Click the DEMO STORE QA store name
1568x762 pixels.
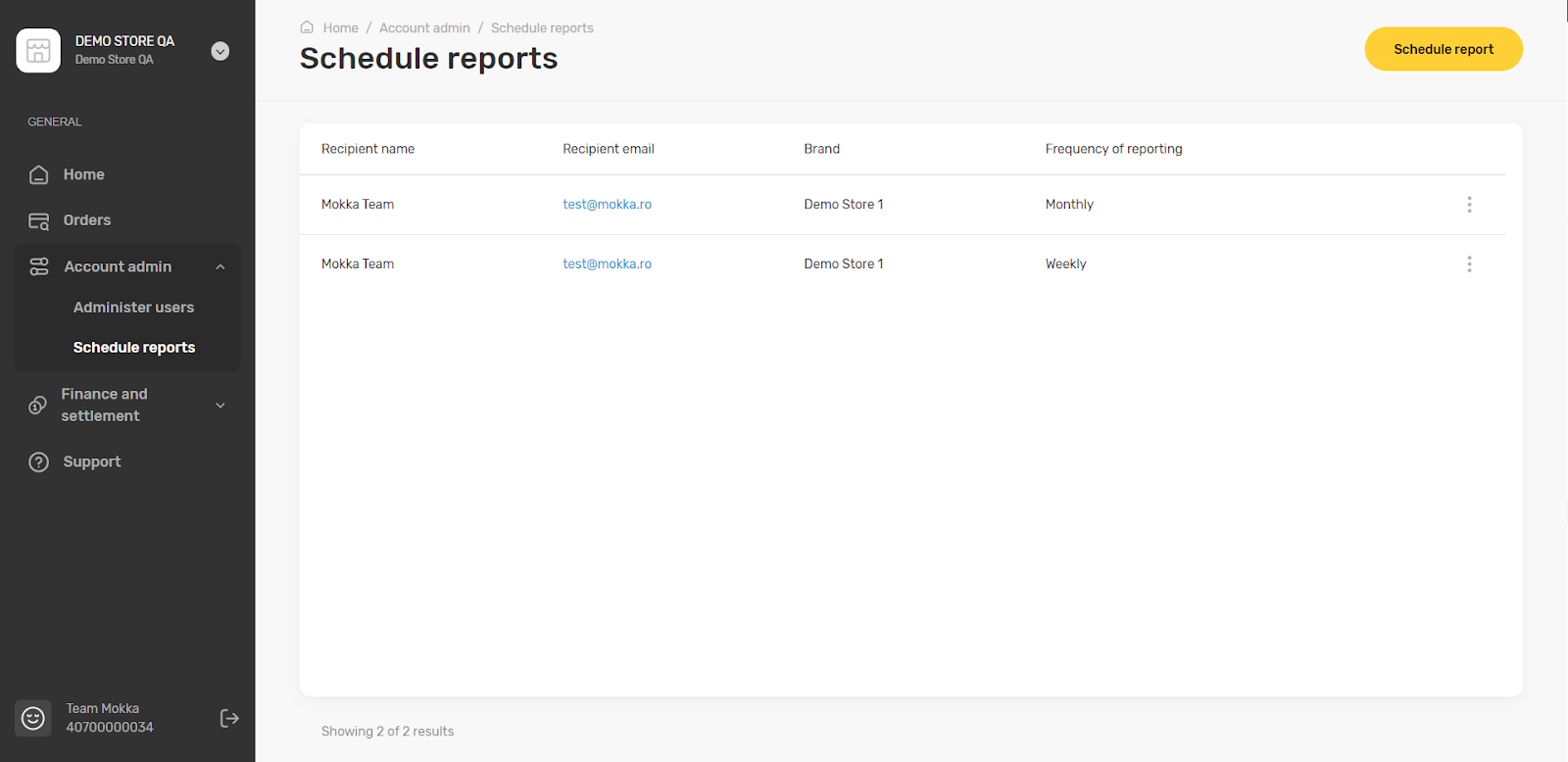[124, 41]
